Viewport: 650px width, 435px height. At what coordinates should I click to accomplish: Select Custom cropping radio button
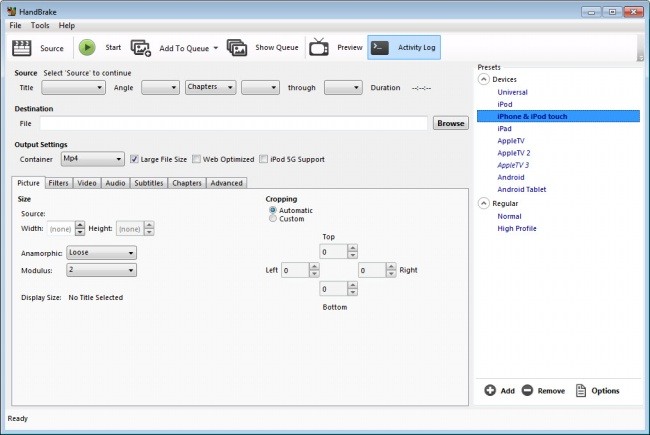coord(273,219)
